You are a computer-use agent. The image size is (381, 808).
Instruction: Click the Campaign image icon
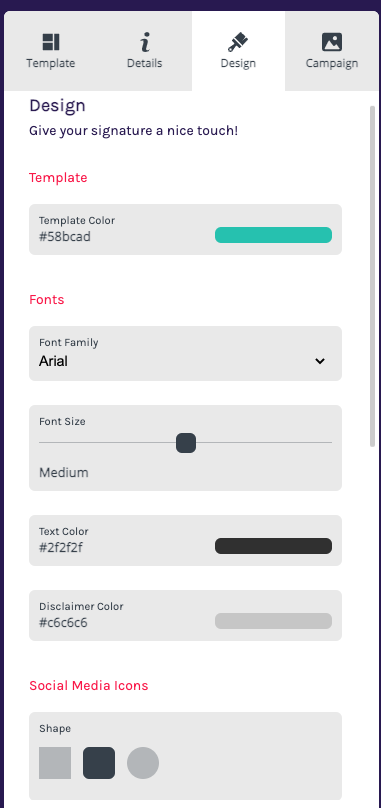(x=332, y=42)
